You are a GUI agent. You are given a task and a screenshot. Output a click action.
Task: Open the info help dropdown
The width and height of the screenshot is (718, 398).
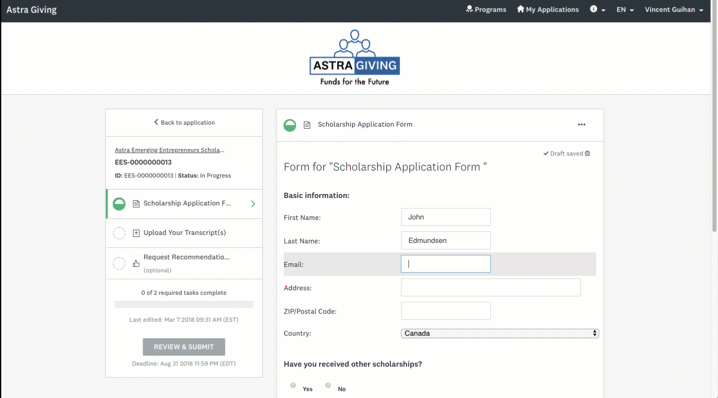[x=597, y=9]
